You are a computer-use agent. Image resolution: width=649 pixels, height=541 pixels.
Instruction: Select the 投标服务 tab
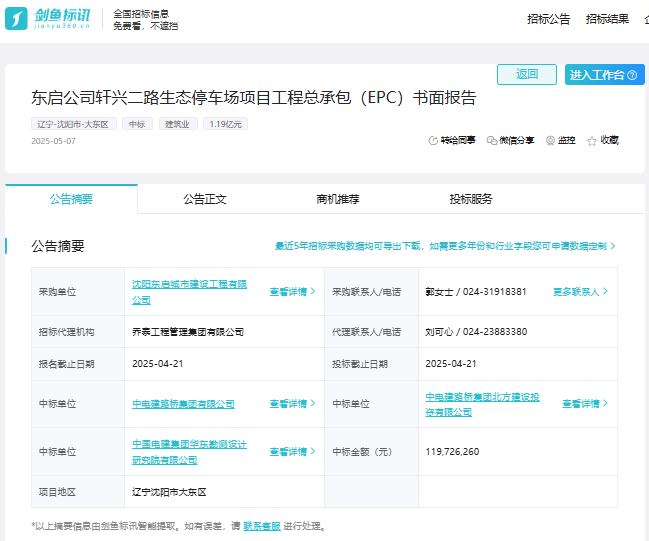pos(471,199)
